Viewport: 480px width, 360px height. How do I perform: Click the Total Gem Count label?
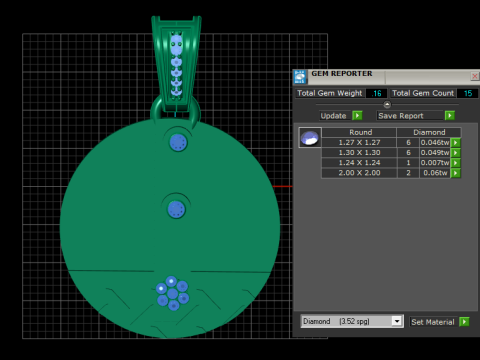pyautogui.click(x=423, y=93)
